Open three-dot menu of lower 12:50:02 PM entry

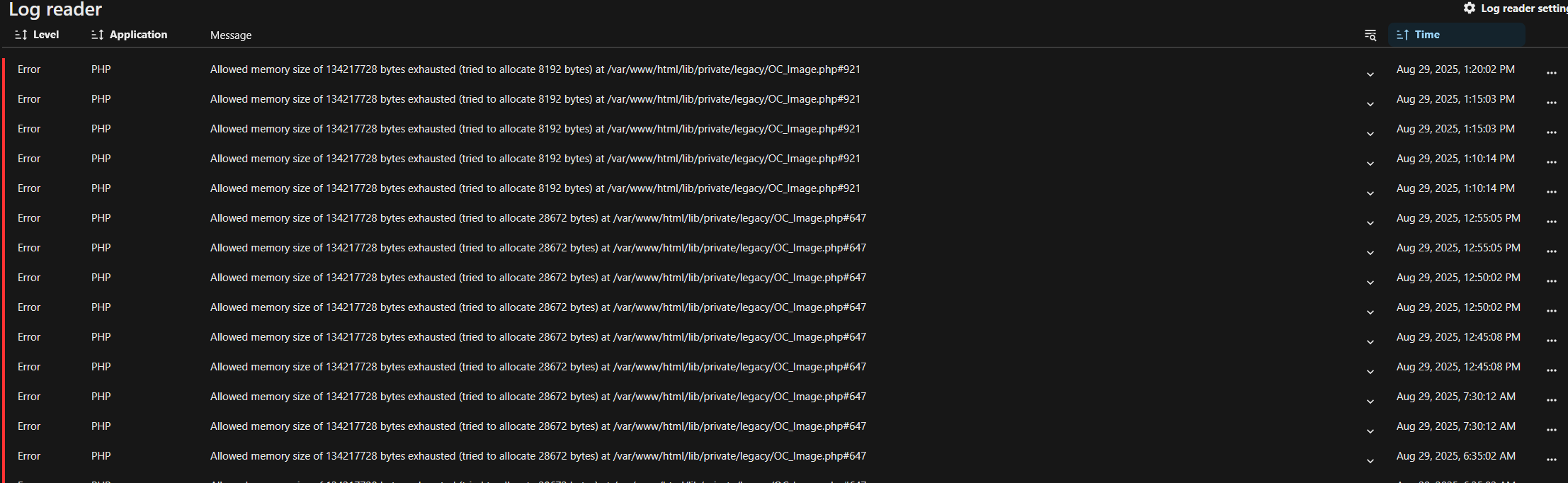tap(1552, 311)
